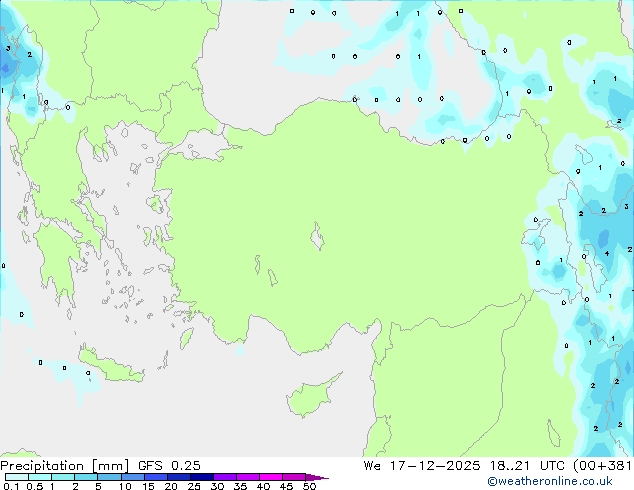The width and height of the screenshot is (634, 490).
Task: Select the 0.5–1 mm legend color
Action: 40,477
